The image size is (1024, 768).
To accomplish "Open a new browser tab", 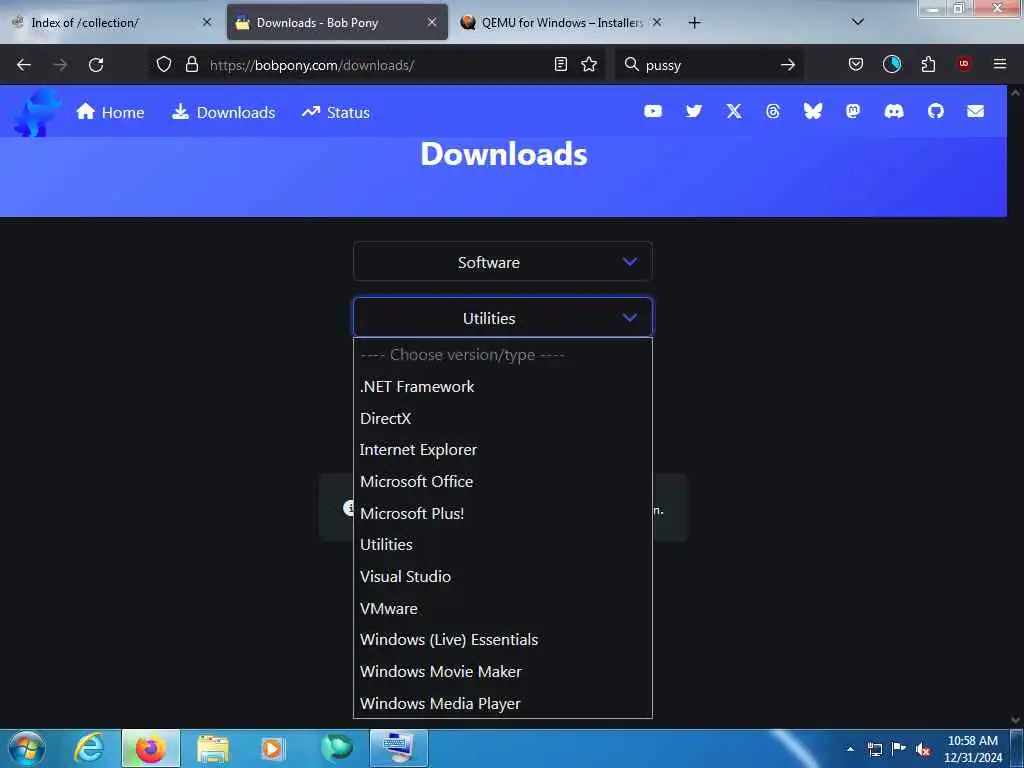I will 694,23.
